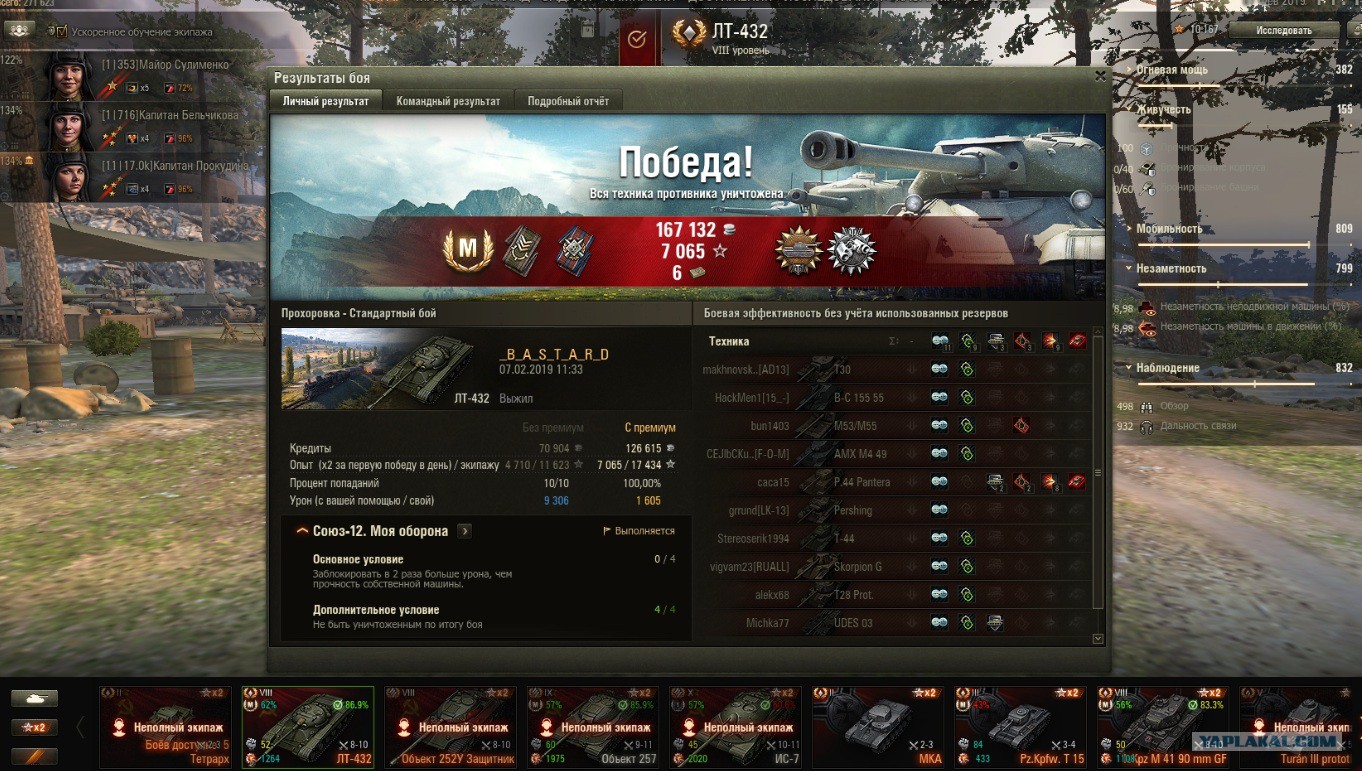This screenshot has width=1362, height=771.
Task: Open the Подробный отчёт tab
Action: point(568,101)
